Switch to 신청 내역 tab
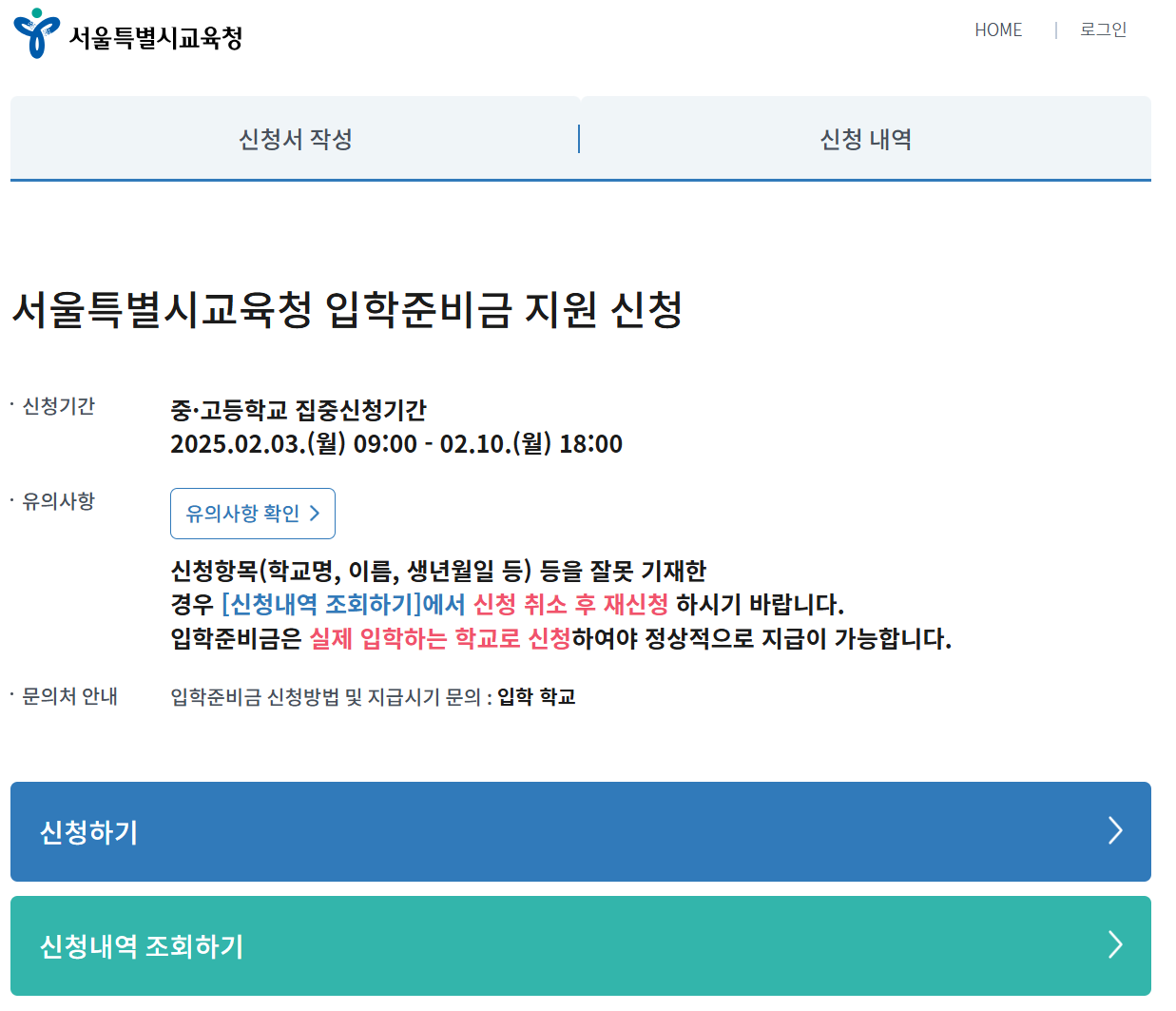This screenshot has height=1011, width=1176. tap(866, 138)
